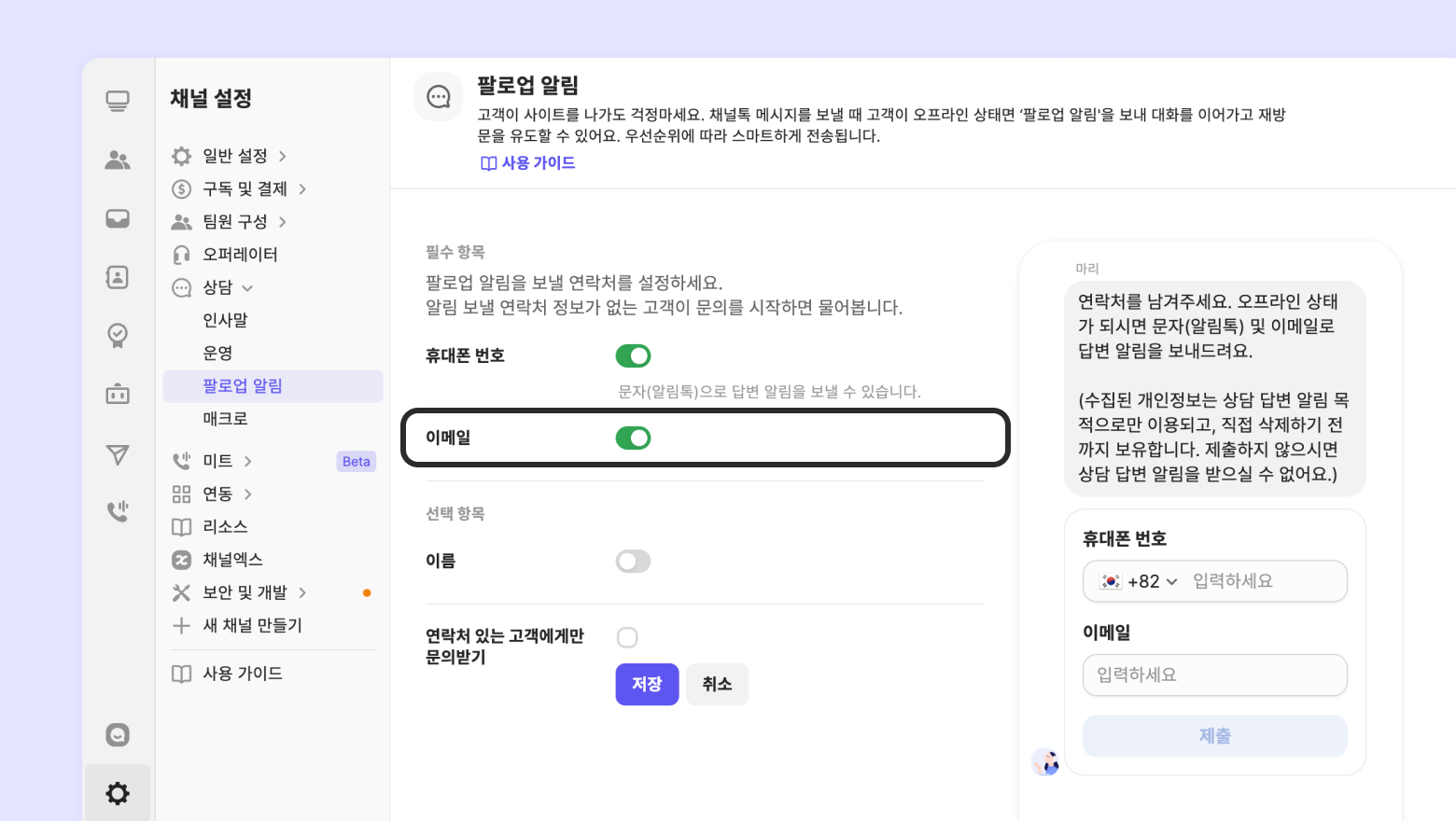1456x821 pixels.
Task: Click the 이메일 input field in preview
Action: [1214, 675]
